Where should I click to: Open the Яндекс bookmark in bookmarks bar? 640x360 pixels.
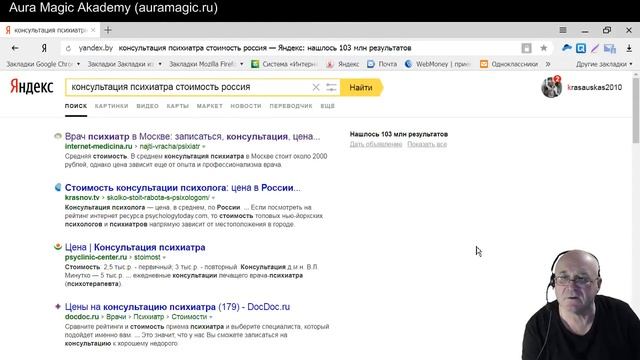point(343,64)
